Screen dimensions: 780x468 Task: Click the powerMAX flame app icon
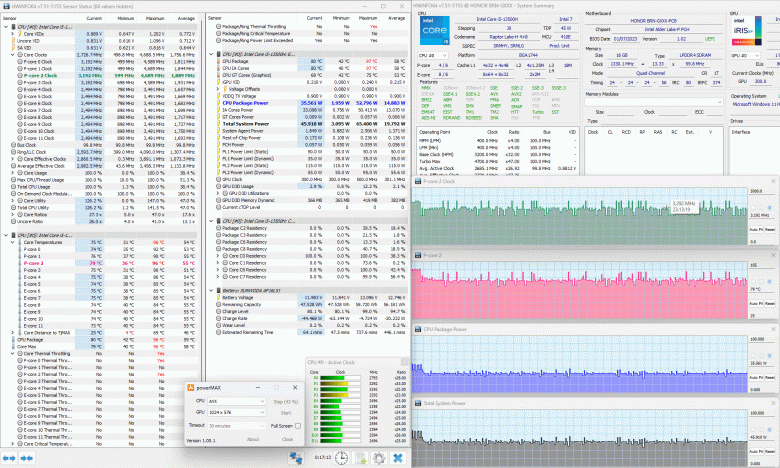coord(189,387)
